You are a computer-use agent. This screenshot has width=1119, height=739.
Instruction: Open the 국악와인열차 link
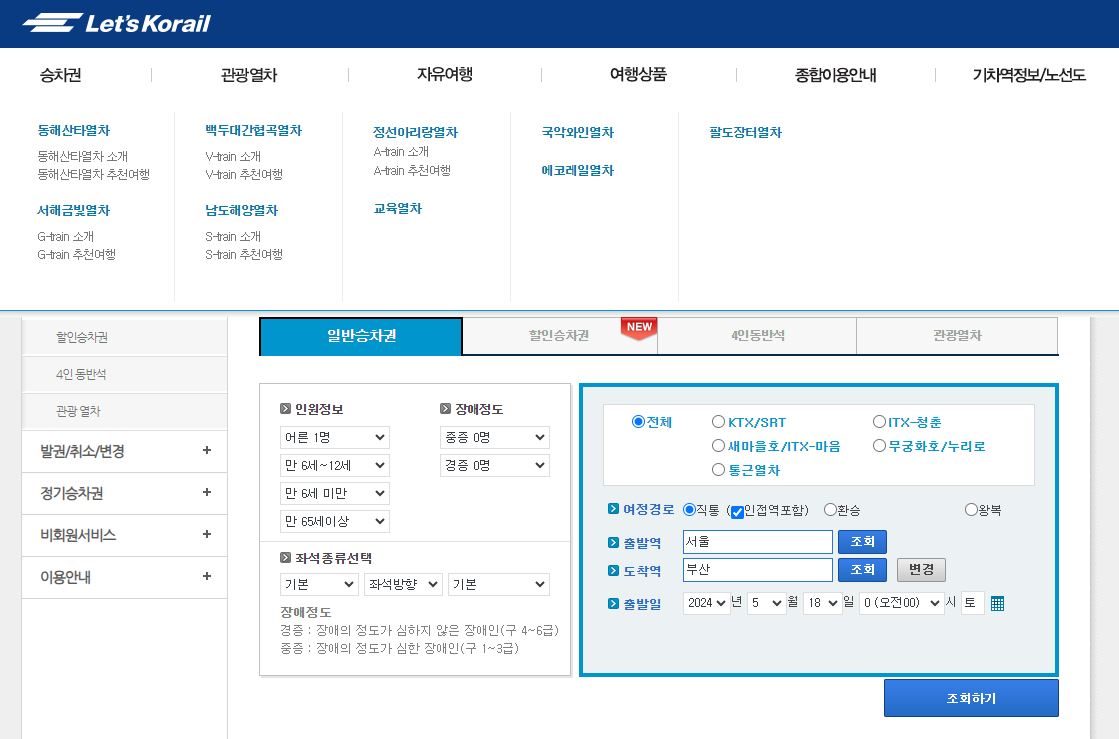tap(577, 132)
